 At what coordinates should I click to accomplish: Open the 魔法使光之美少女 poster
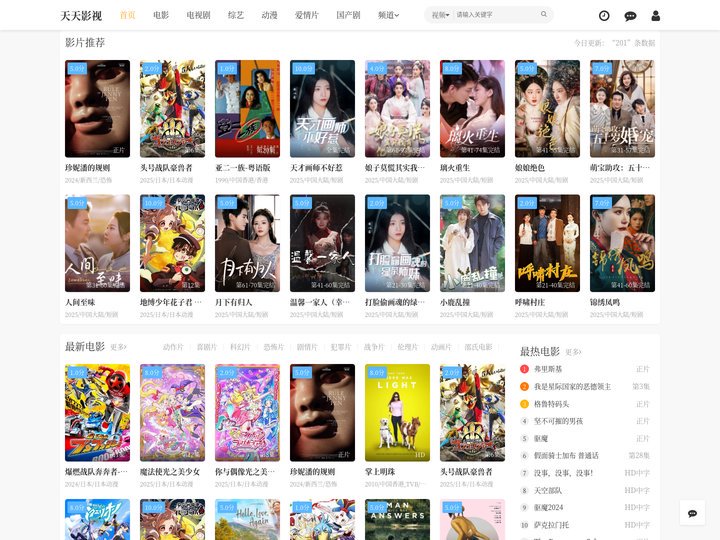coord(172,413)
